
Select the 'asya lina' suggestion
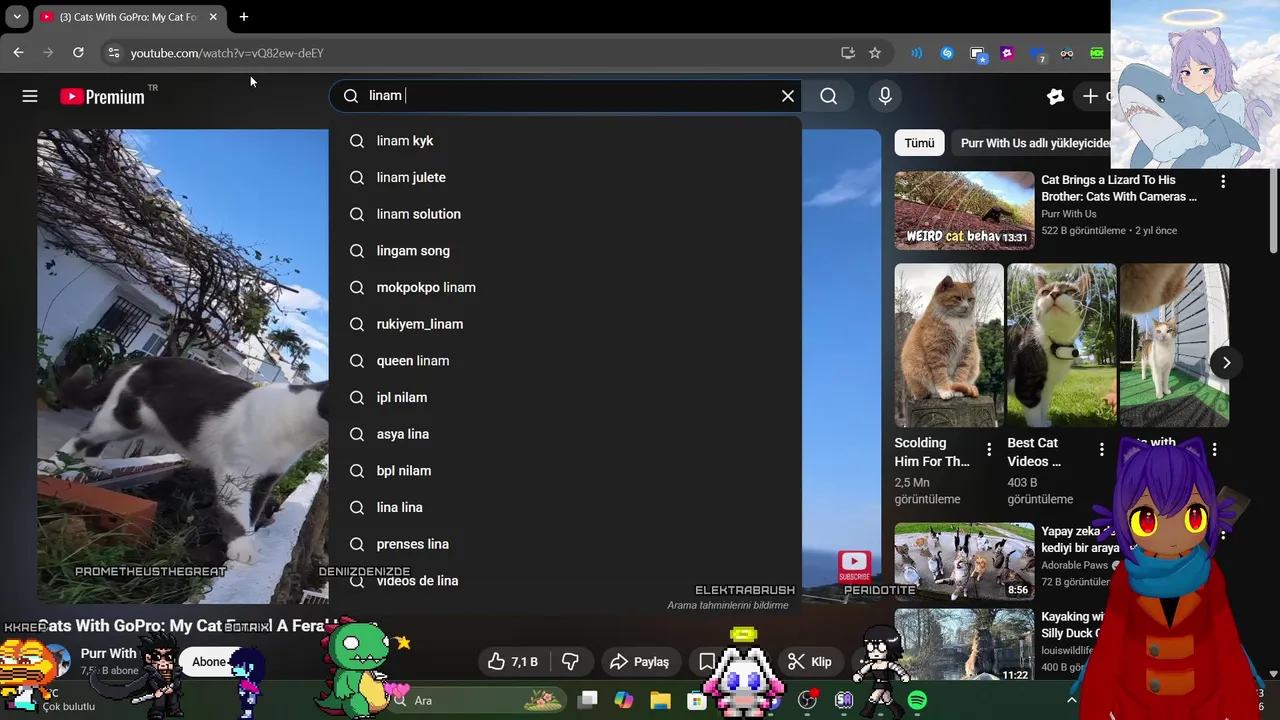(565, 434)
